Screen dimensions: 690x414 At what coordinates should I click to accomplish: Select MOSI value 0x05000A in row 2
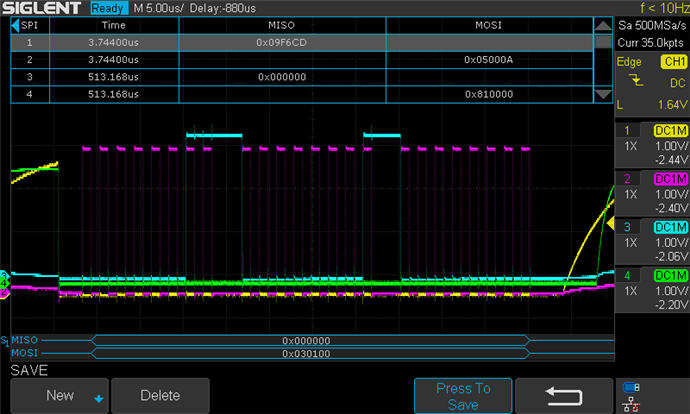pyautogui.click(x=488, y=60)
